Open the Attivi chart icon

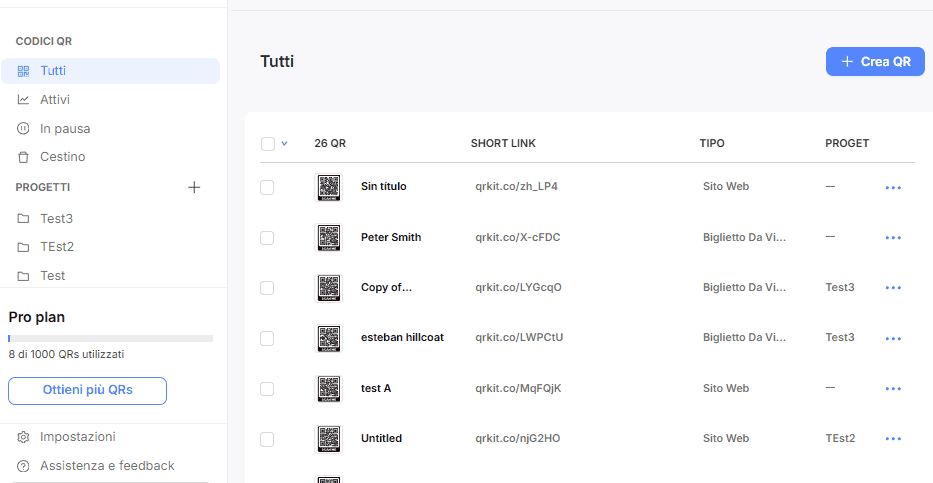pyautogui.click(x=24, y=100)
